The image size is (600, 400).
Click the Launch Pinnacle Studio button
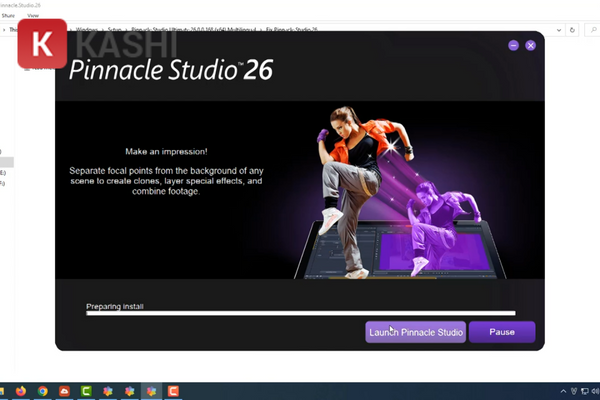click(x=416, y=332)
